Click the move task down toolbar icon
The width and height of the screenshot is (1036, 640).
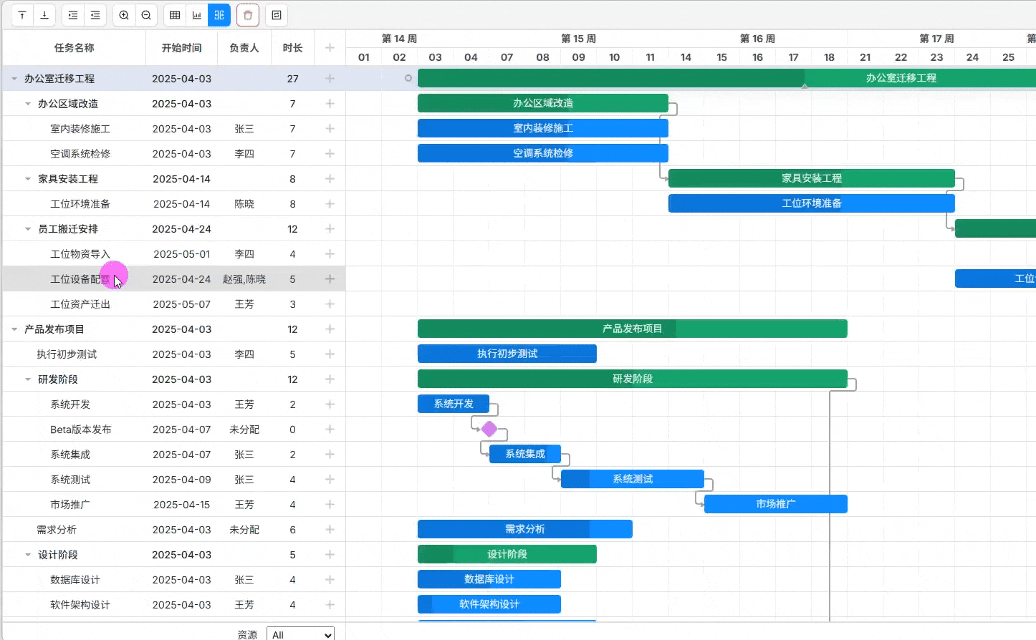coord(44,15)
